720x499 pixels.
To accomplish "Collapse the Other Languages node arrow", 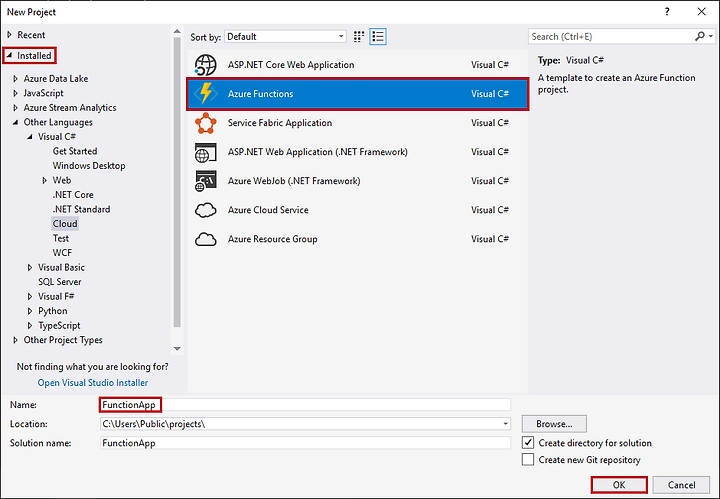I will (16, 122).
